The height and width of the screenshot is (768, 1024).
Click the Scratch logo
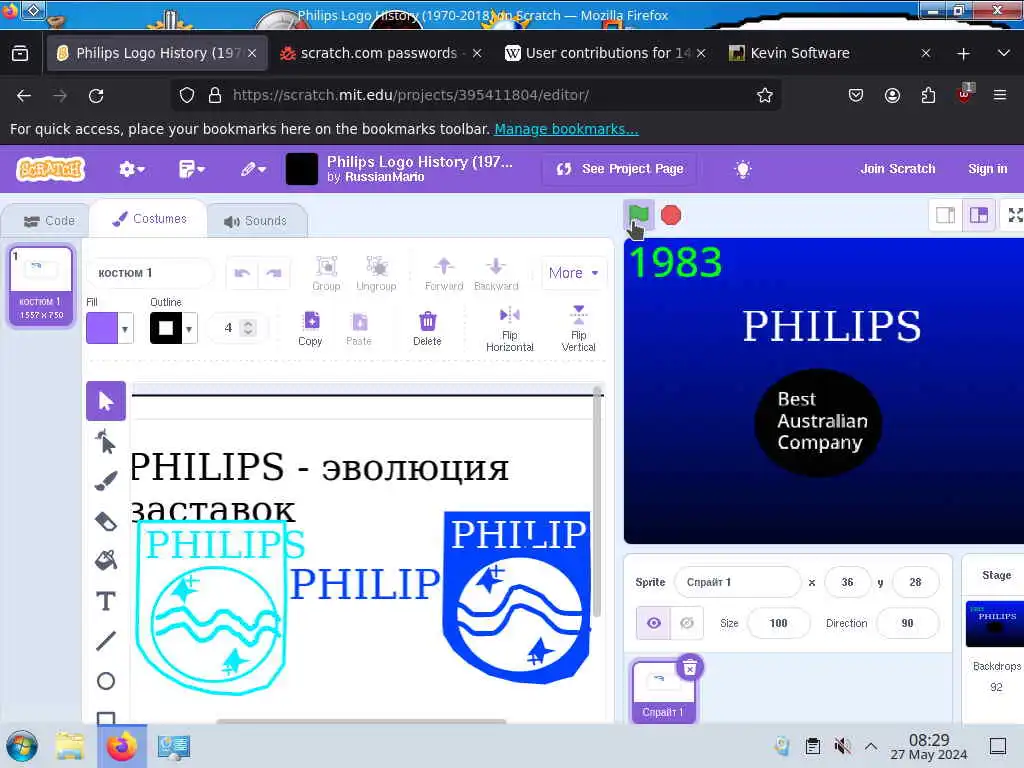[x=50, y=169]
